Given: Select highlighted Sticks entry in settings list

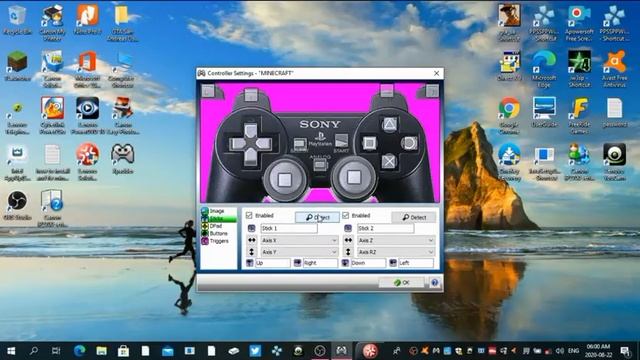Looking at the screenshot, I should tap(218, 219).
